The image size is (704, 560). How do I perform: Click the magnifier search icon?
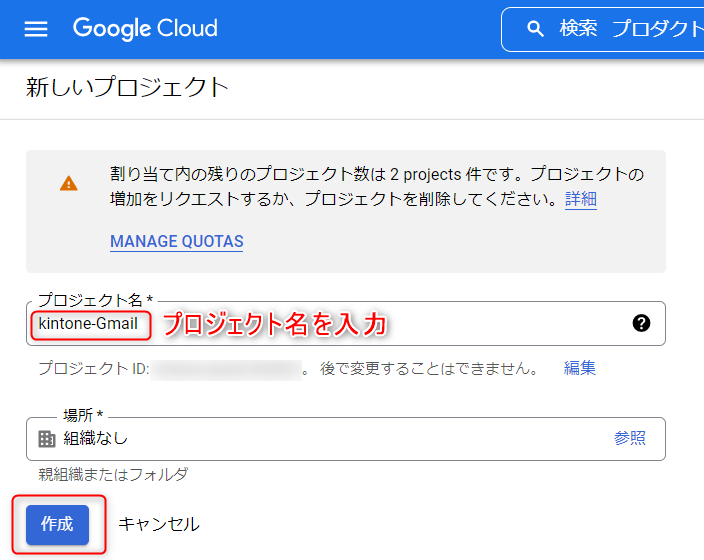[536, 29]
